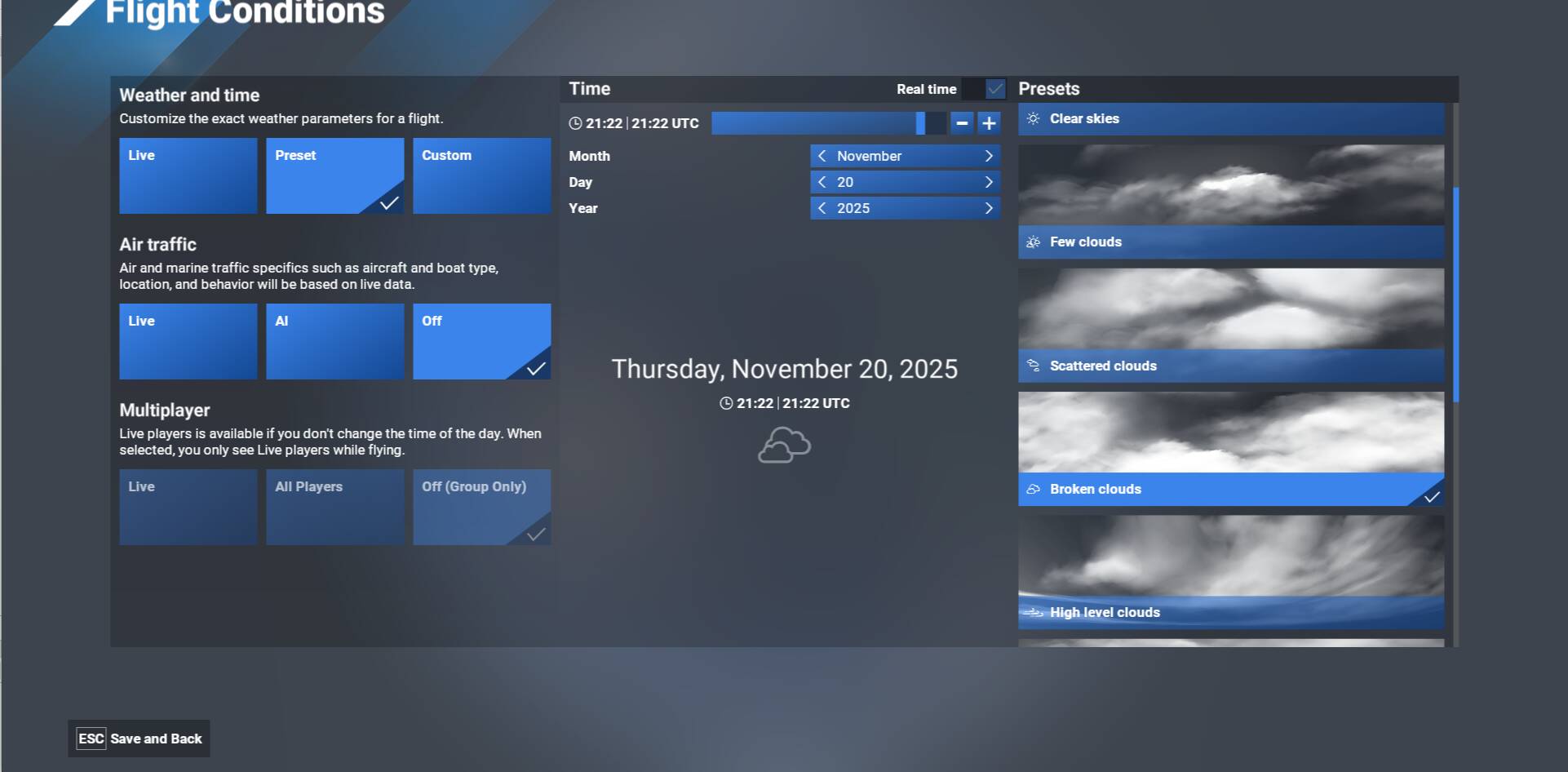Viewport: 1568px width, 772px height.
Task: Click the large cloud weather icon
Action: 784,446
